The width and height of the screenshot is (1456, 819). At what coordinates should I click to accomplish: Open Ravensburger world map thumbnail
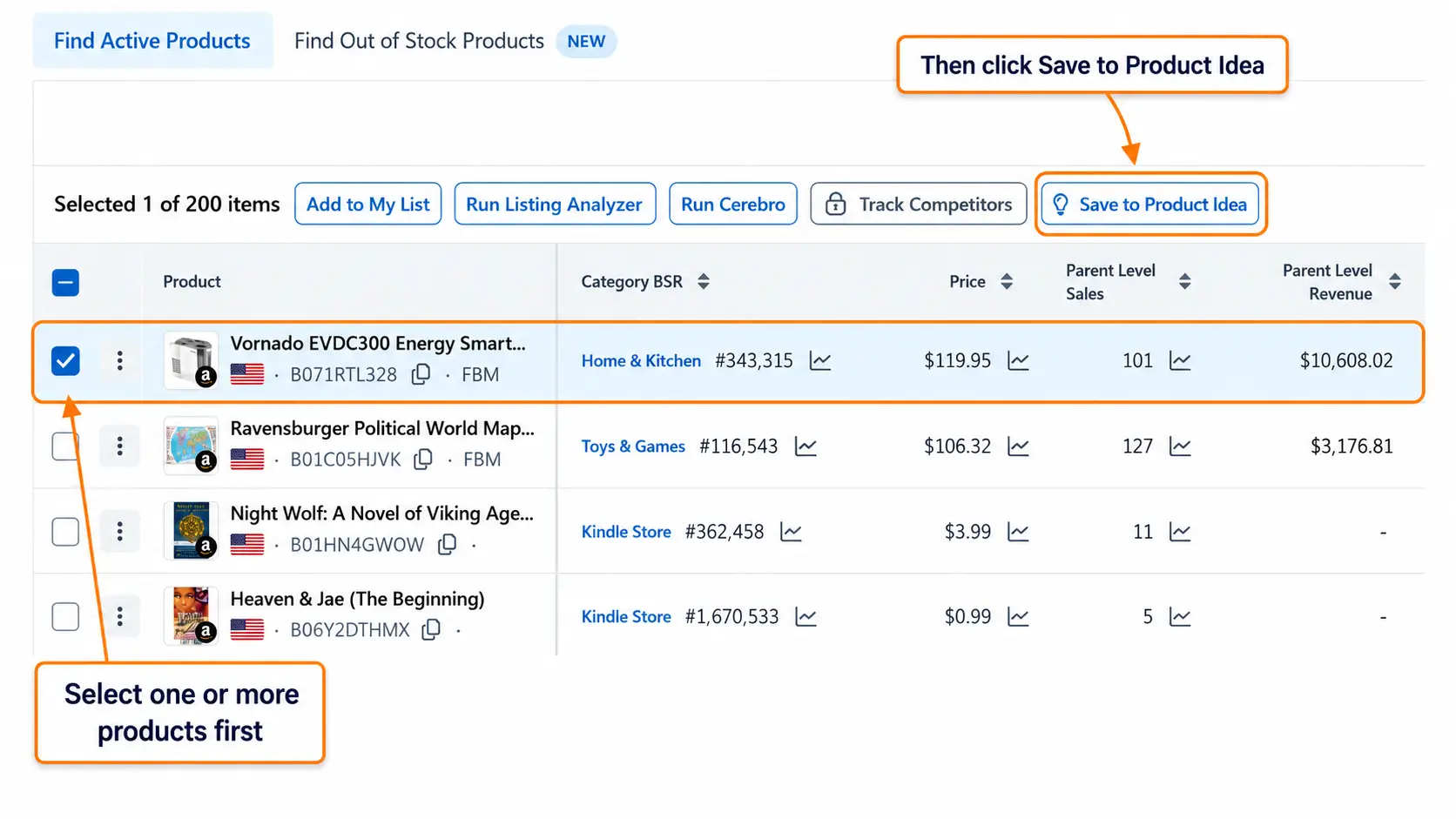[x=191, y=445]
